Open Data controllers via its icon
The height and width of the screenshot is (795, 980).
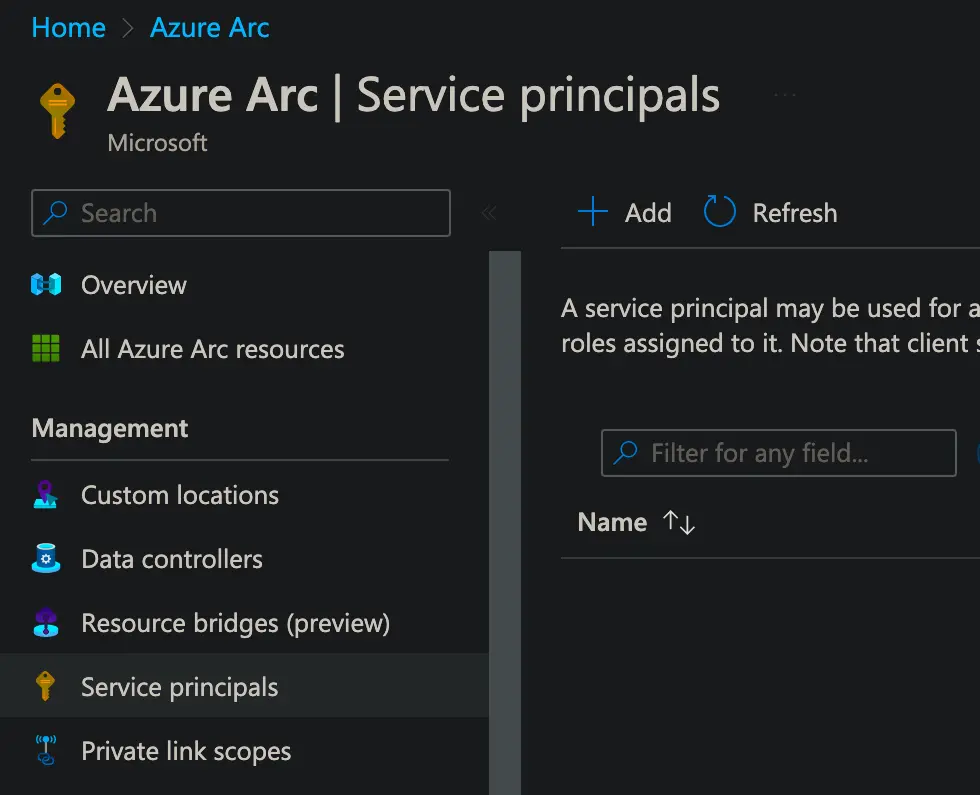tap(46, 559)
